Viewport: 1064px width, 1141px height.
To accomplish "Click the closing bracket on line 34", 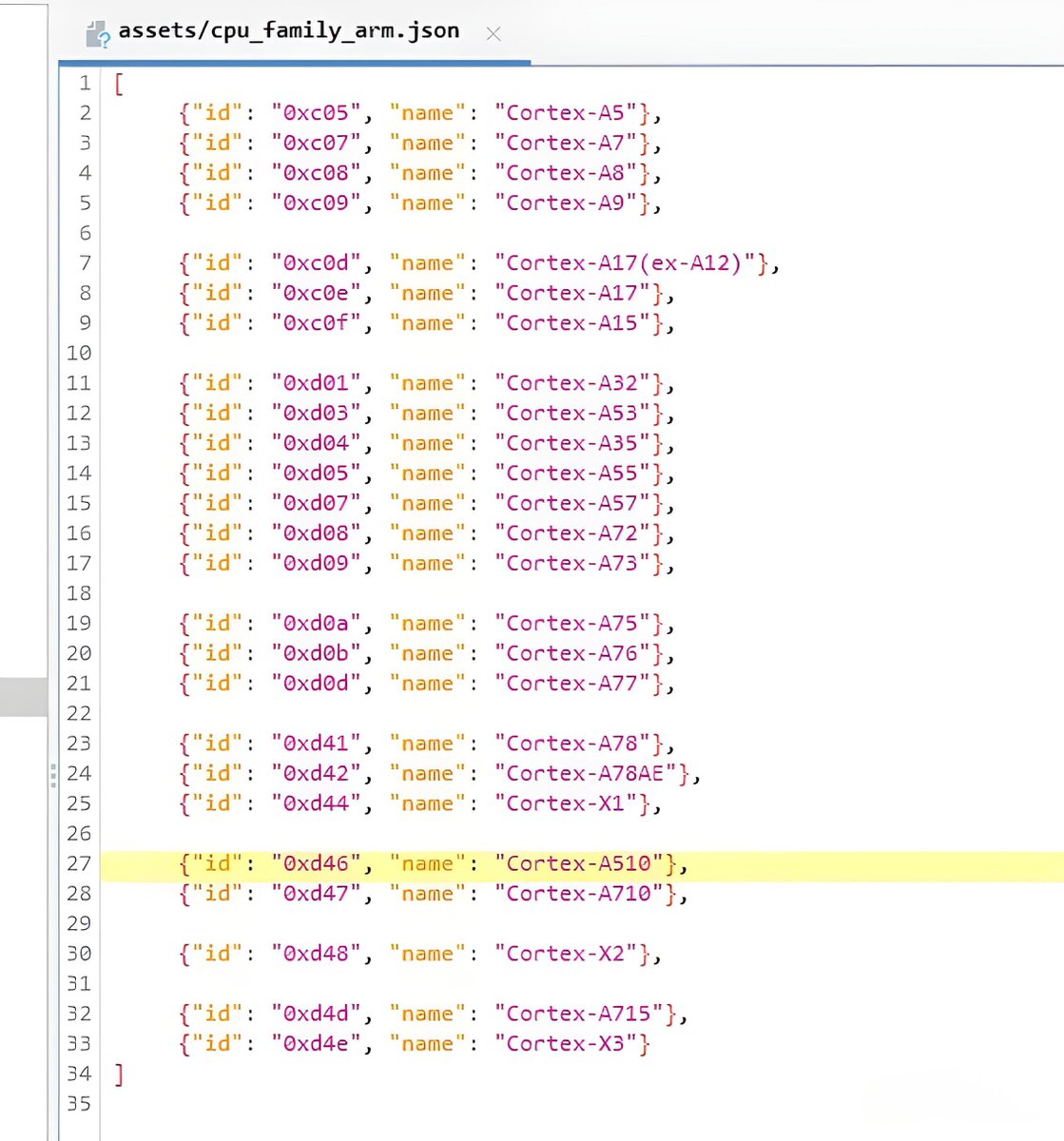I will pyautogui.click(x=119, y=1074).
